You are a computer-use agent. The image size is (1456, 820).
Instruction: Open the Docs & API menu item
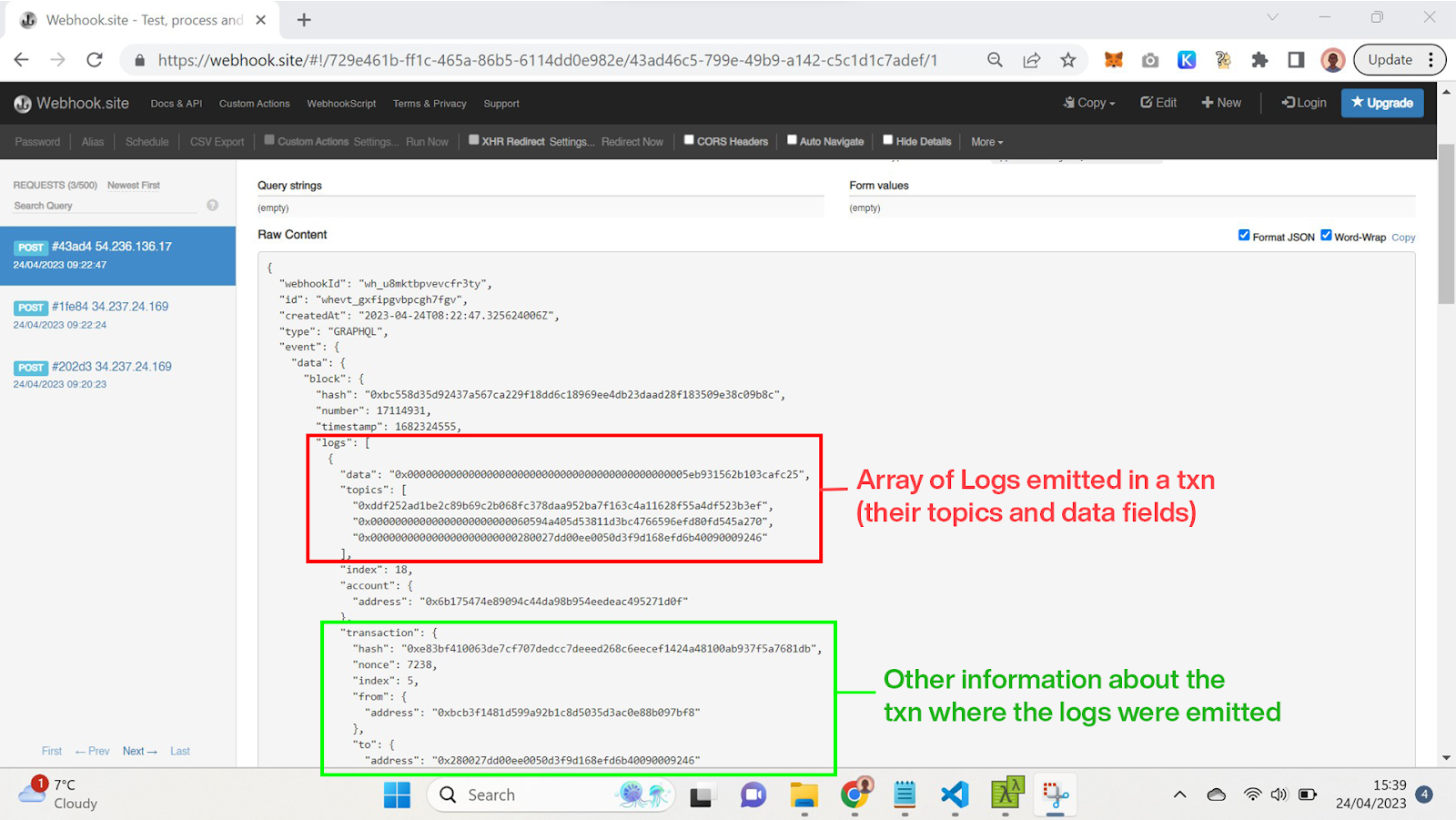(x=177, y=104)
